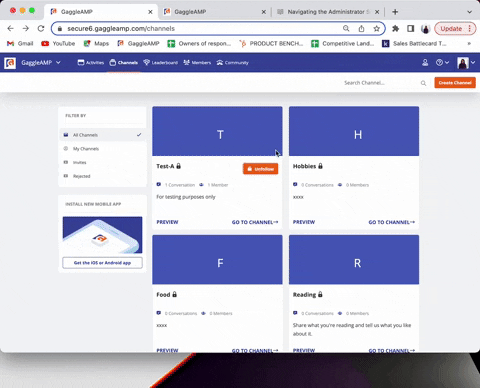The width and height of the screenshot is (480, 388).
Task: Switch to the Navigating the Administrator tab
Action: point(328,12)
